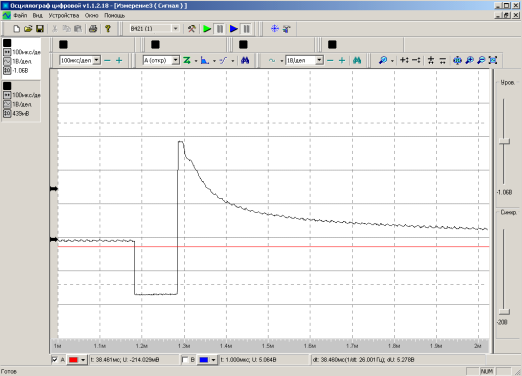Image resolution: width=522 pixels, height=376 pixels.
Task: Open the Устройства menu
Action: (x=64, y=15)
